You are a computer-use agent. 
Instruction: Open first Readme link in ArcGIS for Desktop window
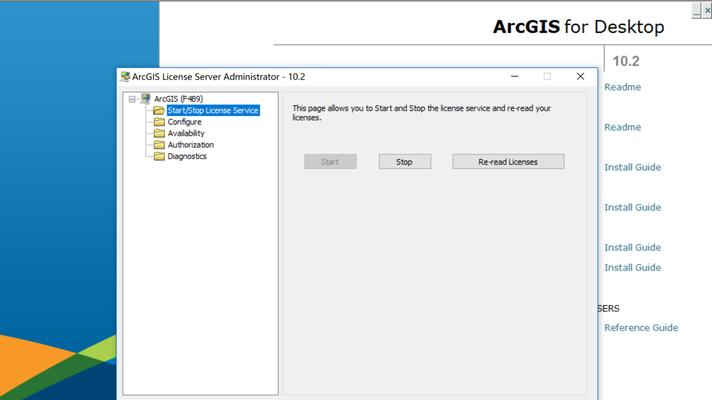click(x=622, y=87)
